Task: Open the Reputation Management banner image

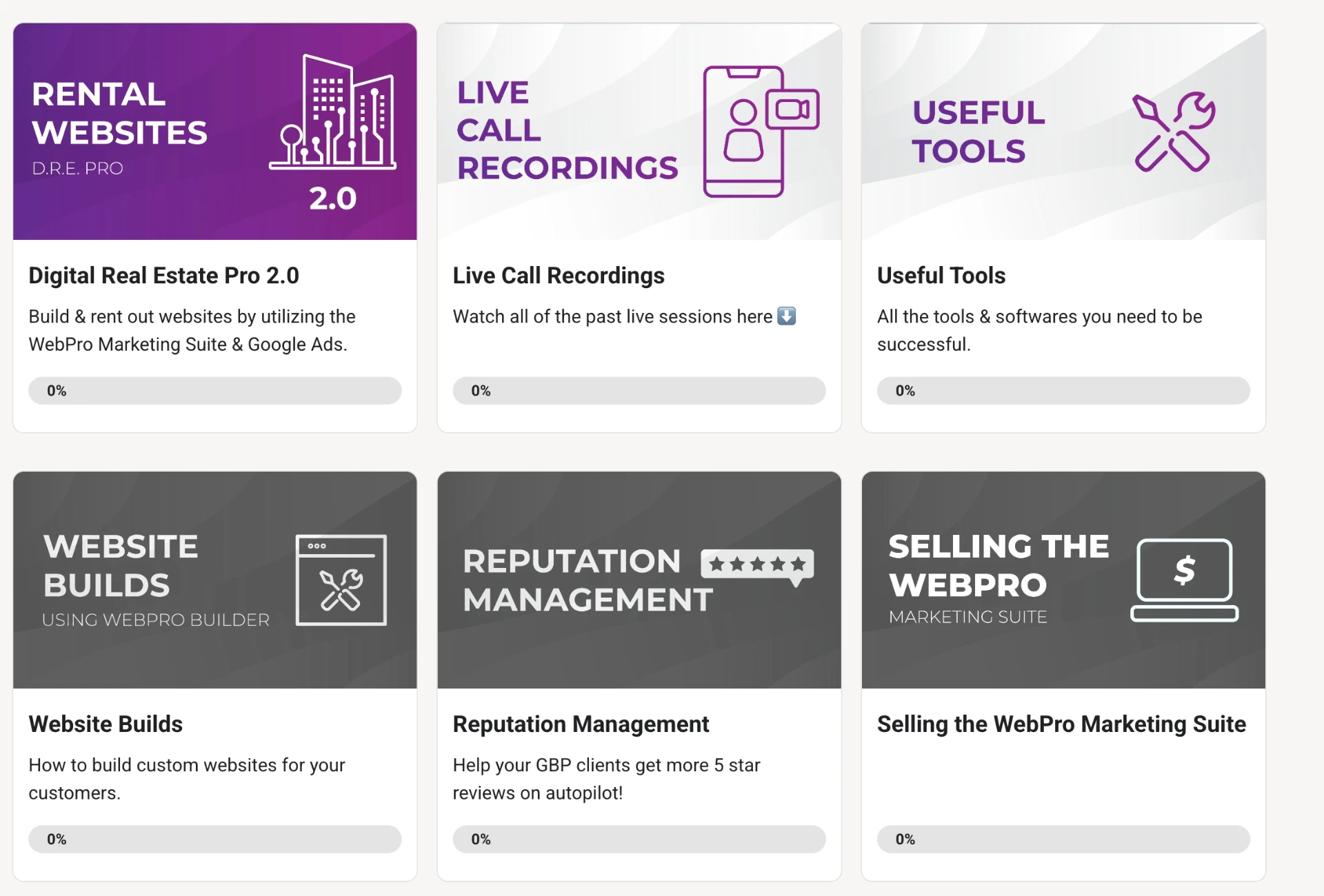Action: [x=639, y=580]
